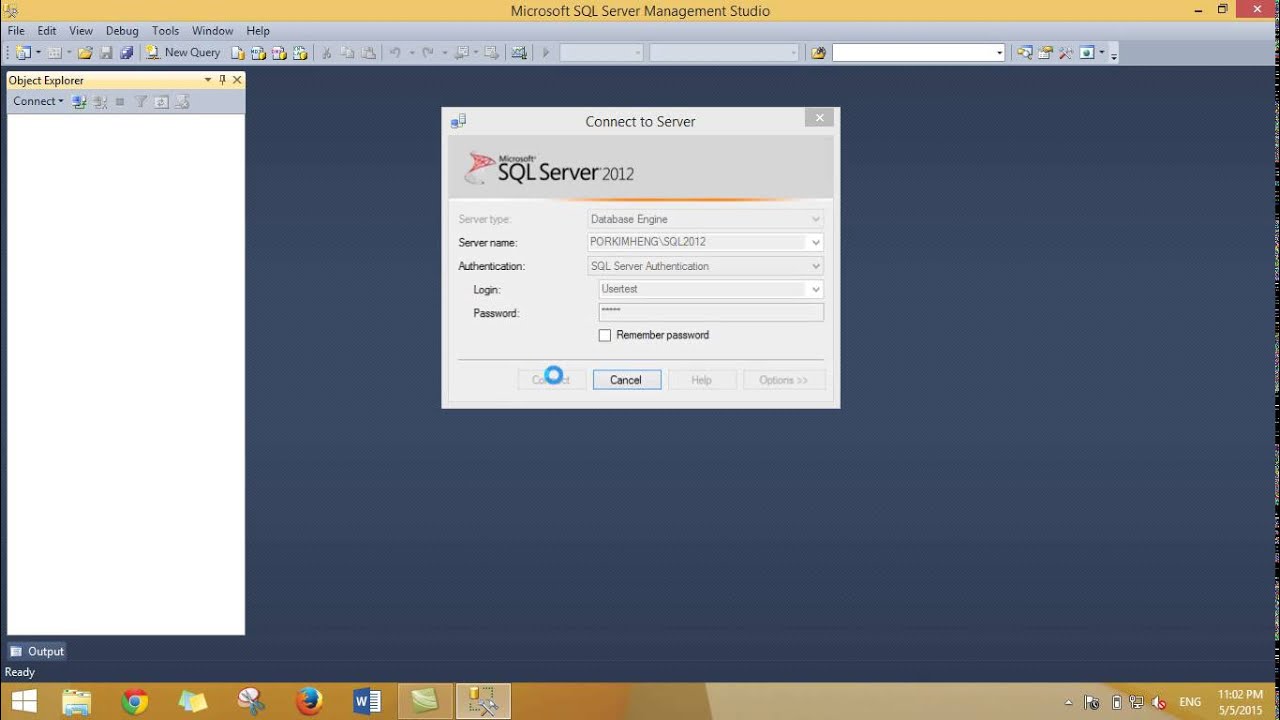Click the Filter funnel icon in Object Explorer

pyautogui.click(x=141, y=101)
